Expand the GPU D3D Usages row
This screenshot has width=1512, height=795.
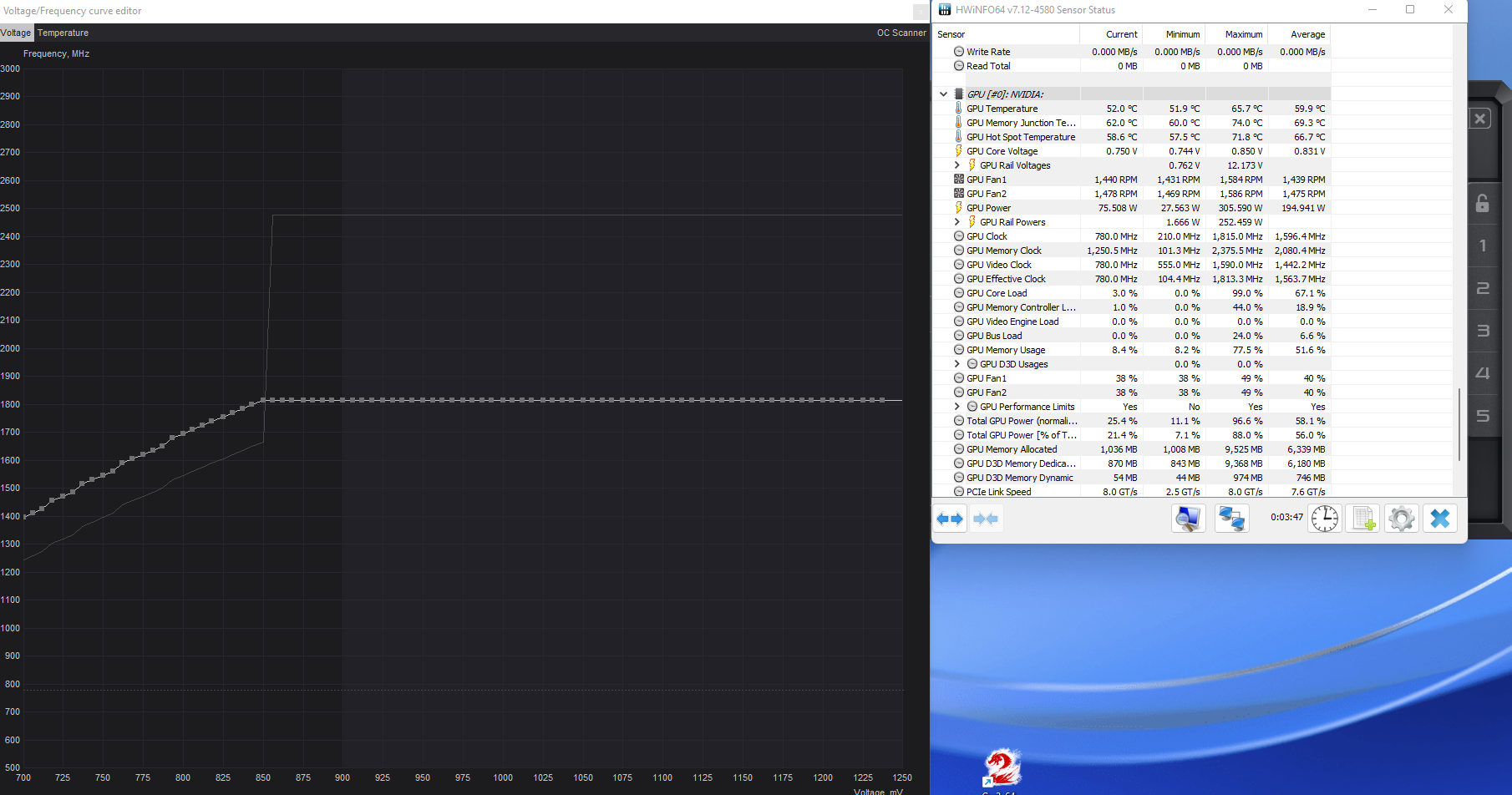click(x=957, y=364)
